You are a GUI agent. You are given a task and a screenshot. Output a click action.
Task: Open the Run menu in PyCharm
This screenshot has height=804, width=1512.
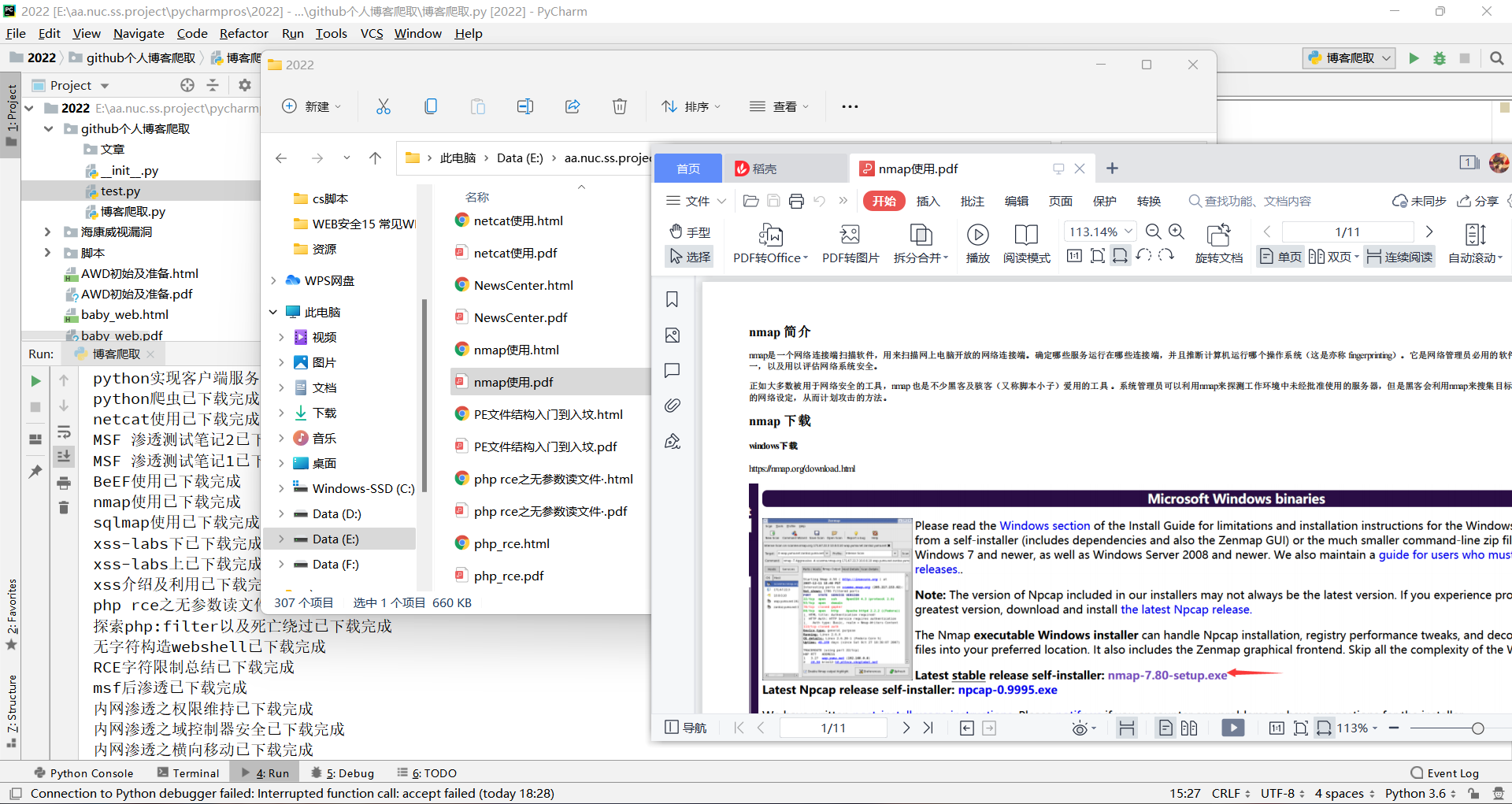[x=292, y=33]
